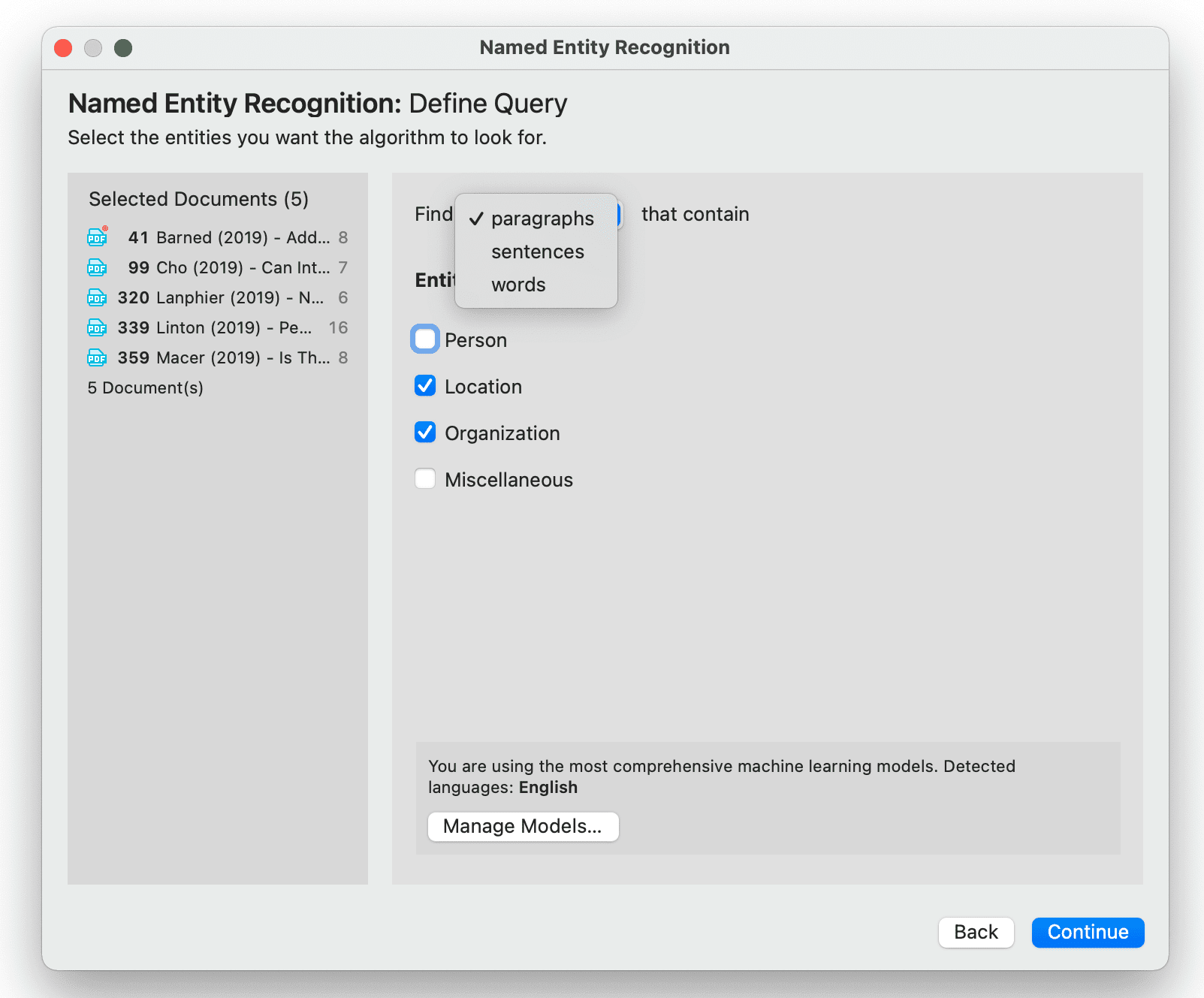The width and height of the screenshot is (1204, 998).
Task: Enable the Person entity checkbox
Action: 425,339
